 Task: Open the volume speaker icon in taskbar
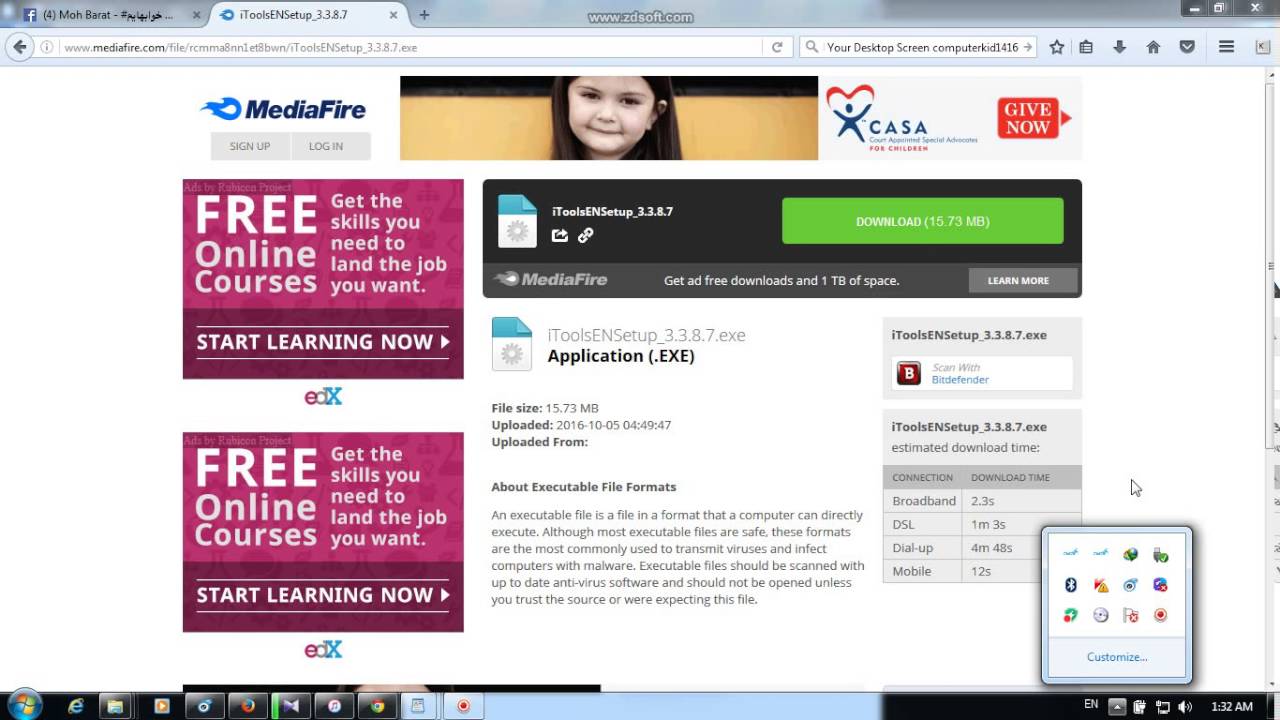point(1185,706)
